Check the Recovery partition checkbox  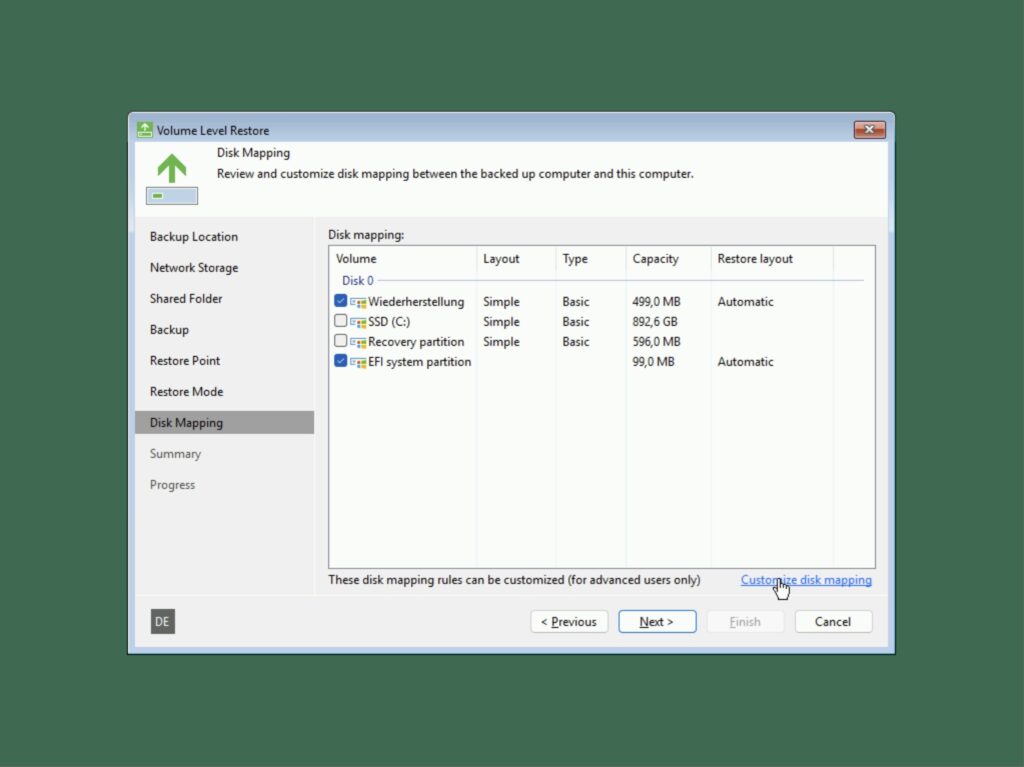[340, 341]
